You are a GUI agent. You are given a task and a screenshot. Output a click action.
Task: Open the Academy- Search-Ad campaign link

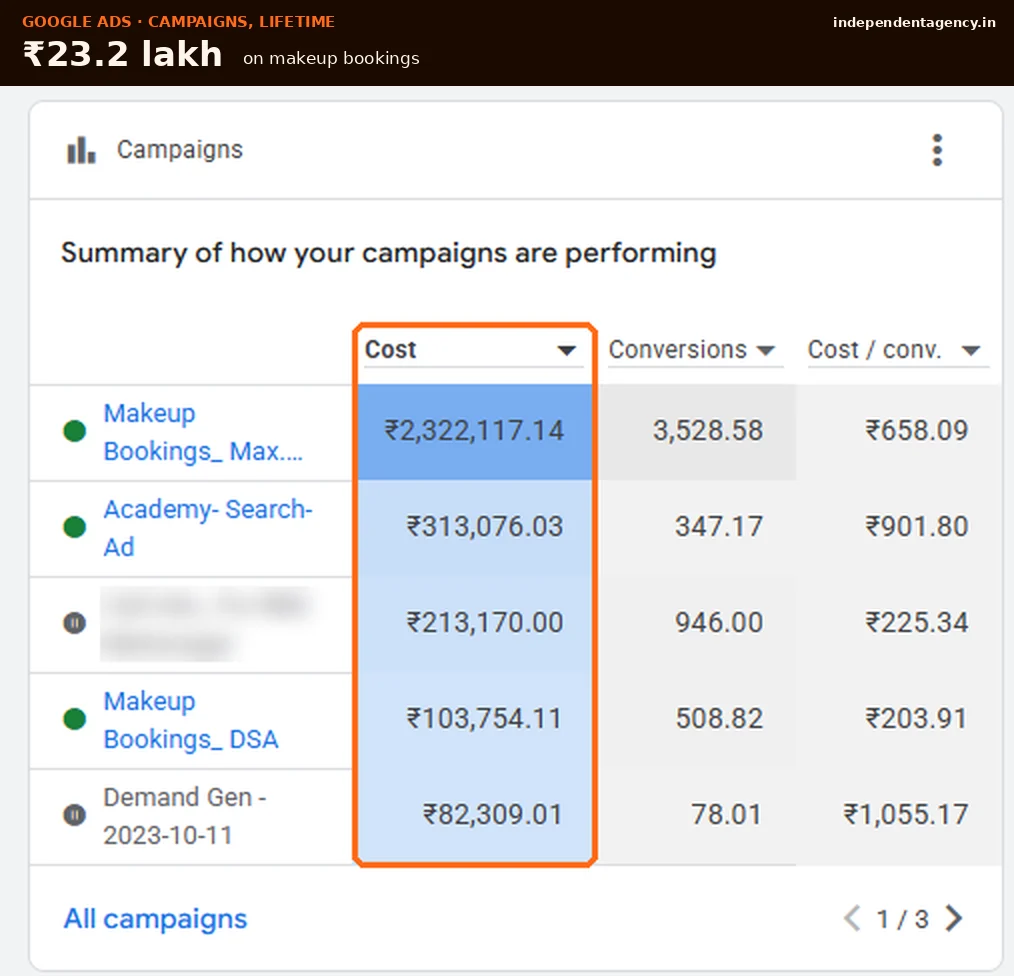click(x=208, y=528)
